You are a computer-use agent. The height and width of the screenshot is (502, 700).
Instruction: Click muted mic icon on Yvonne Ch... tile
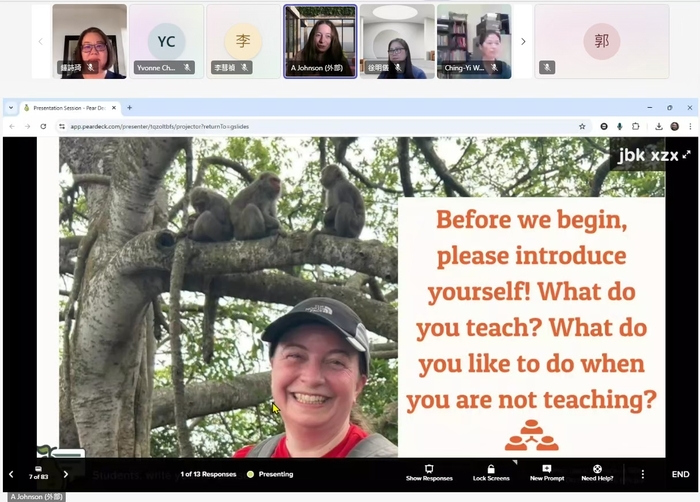(x=187, y=67)
